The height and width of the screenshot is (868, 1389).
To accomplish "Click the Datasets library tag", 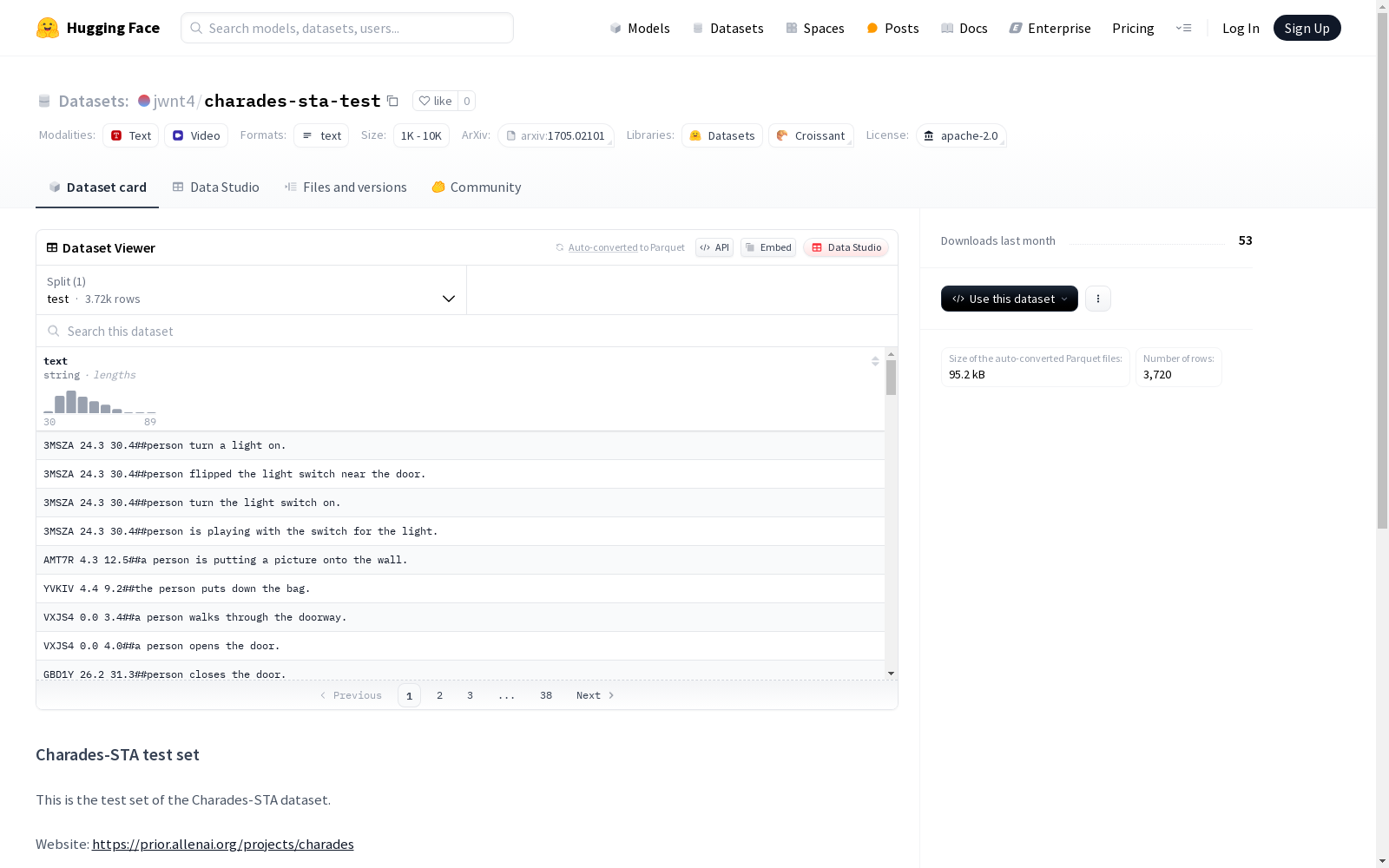I will (722, 135).
